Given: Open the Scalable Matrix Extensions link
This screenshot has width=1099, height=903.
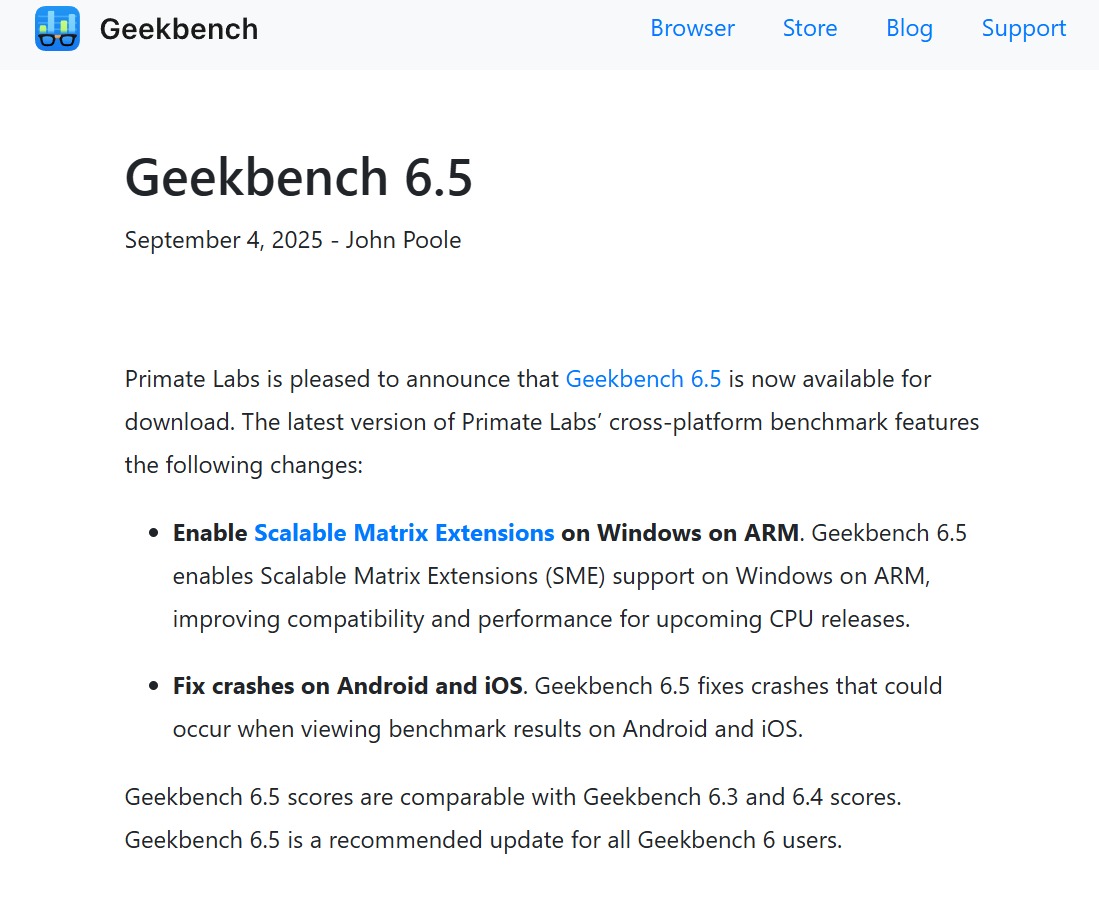Looking at the screenshot, I should tap(404, 533).
